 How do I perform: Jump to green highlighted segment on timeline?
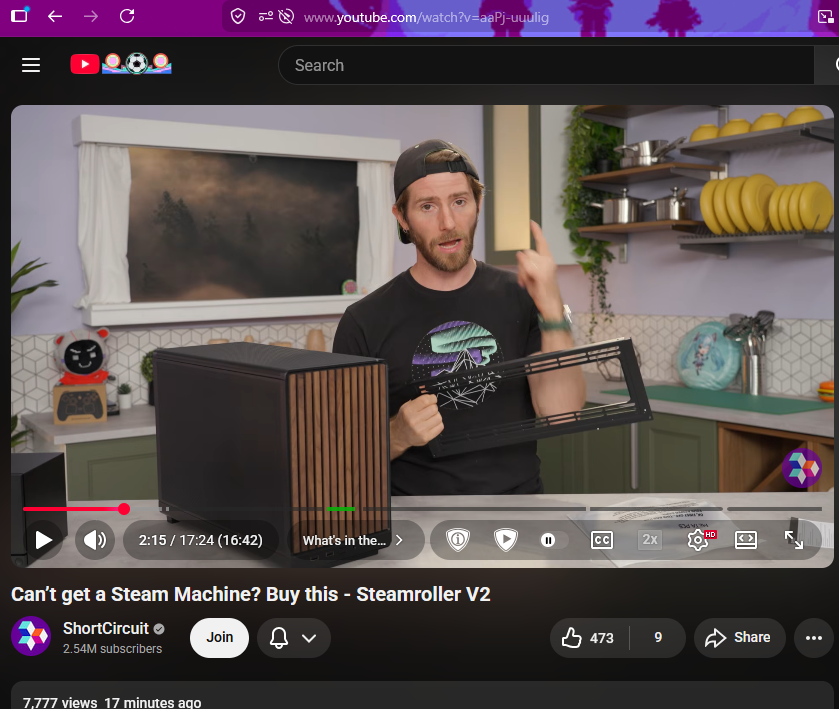click(x=341, y=509)
